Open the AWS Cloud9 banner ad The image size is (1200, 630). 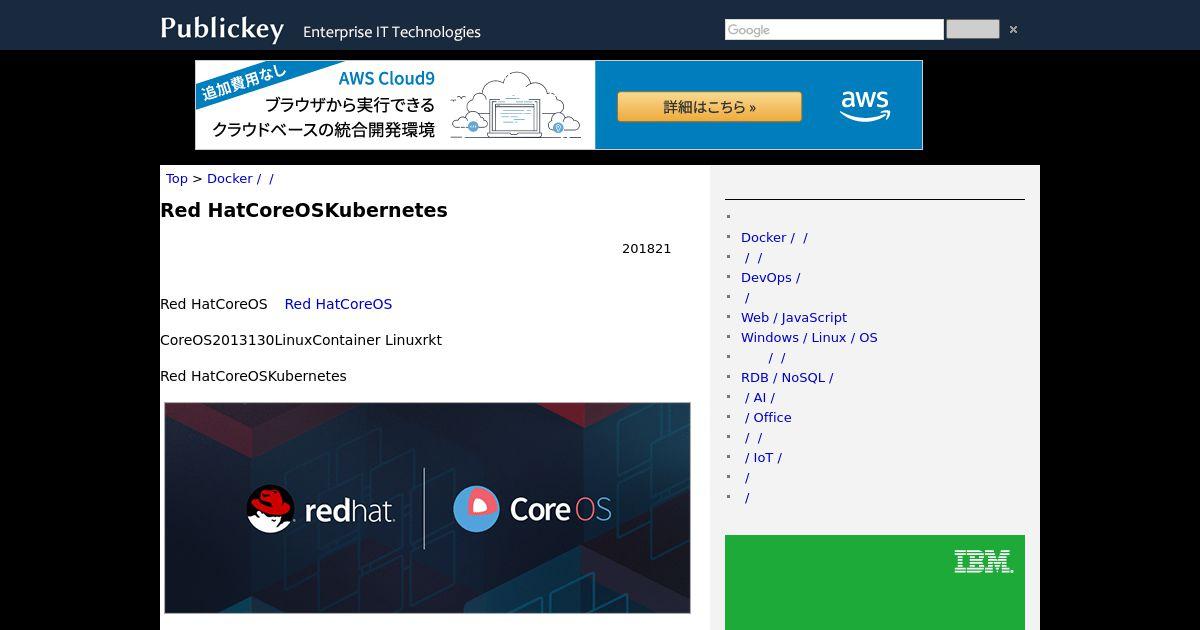(x=558, y=105)
